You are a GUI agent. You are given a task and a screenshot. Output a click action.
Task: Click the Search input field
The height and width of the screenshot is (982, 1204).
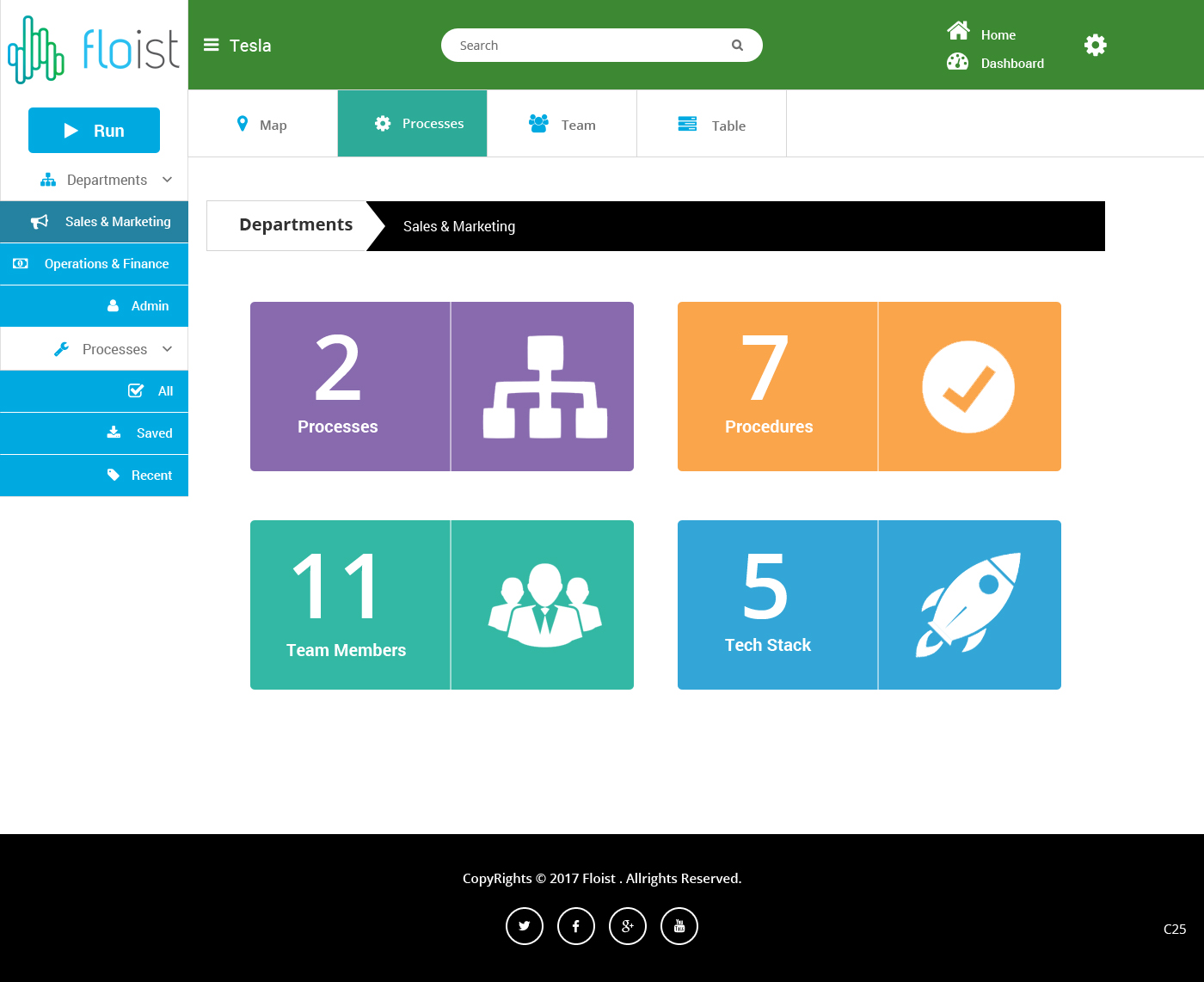tap(602, 46)
